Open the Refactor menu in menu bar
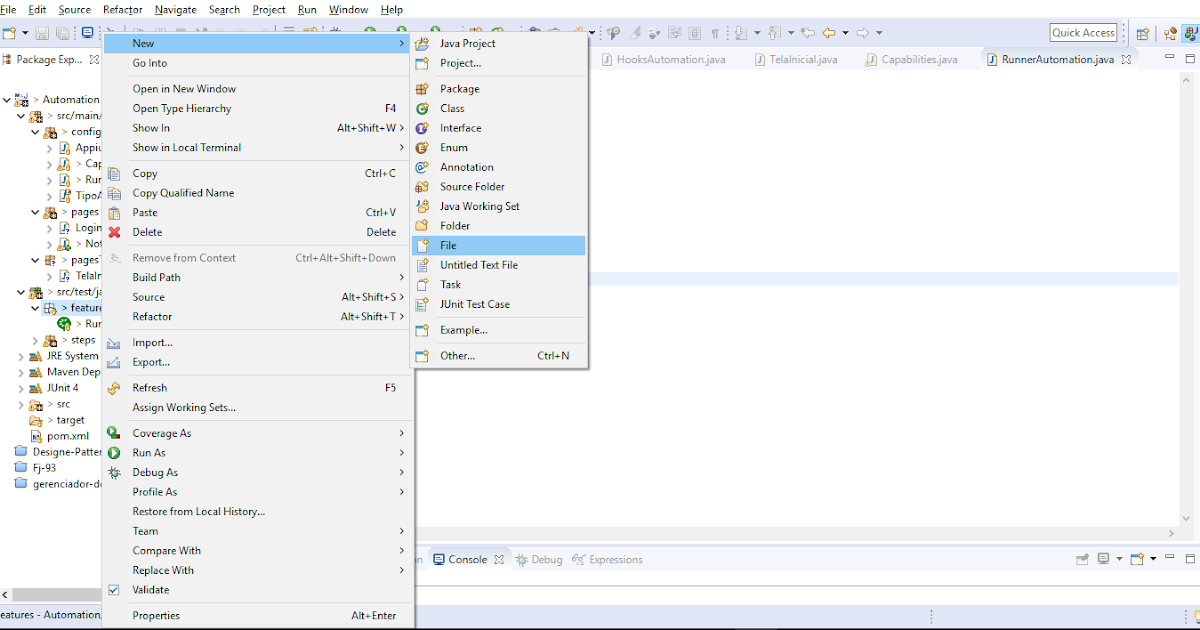 pyautogui.click(x=123, y=9)
